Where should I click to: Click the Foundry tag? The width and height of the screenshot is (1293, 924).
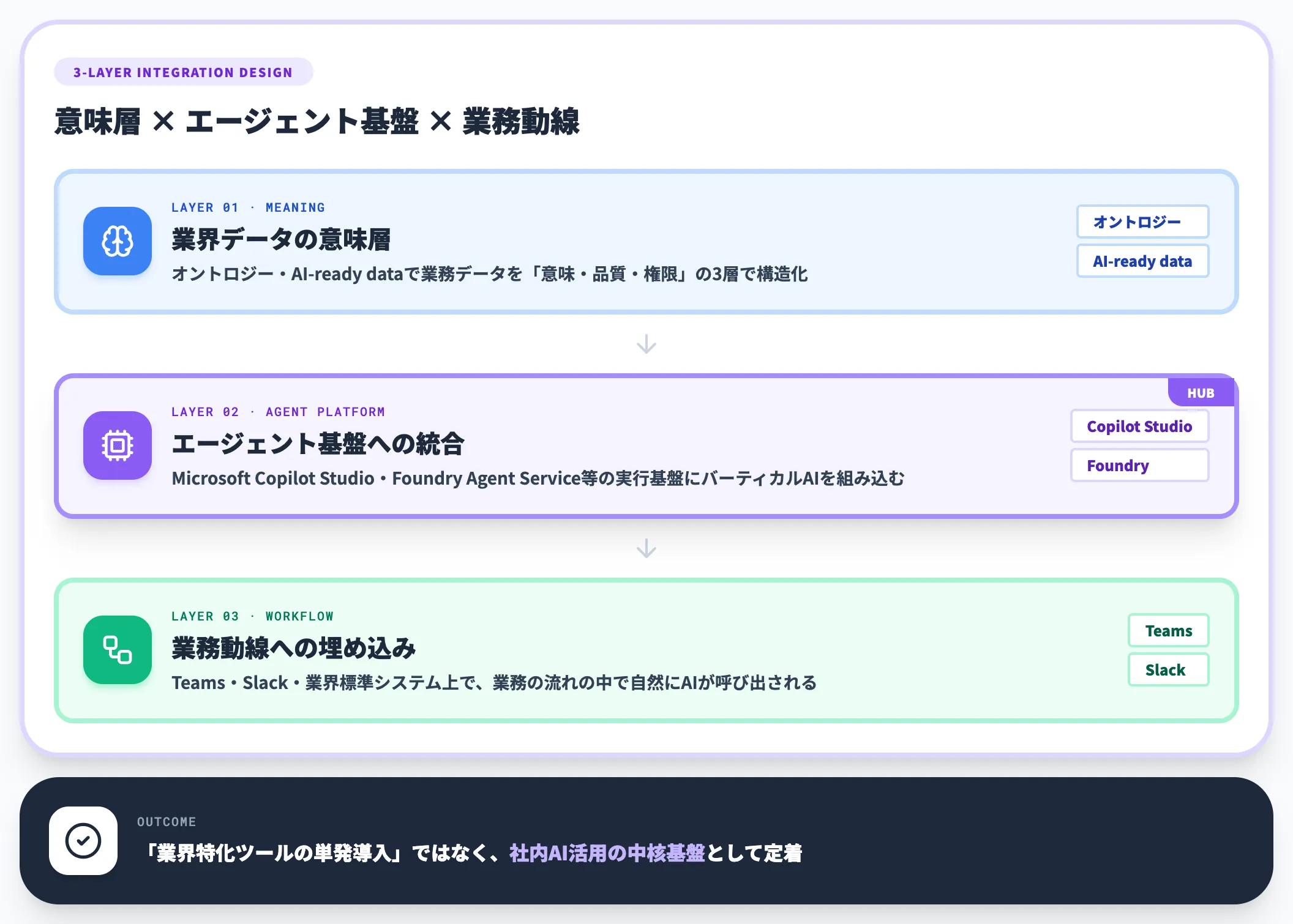click(x=1139, y=465)
